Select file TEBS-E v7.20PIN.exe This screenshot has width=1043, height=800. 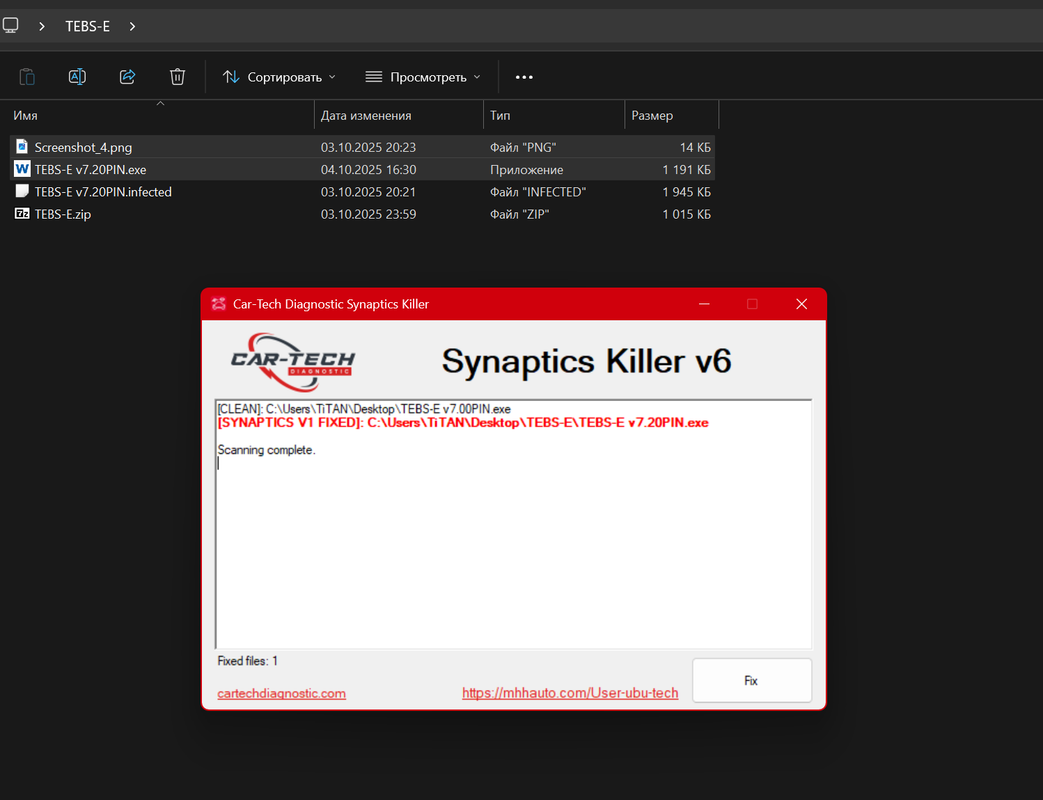pyautogui.click(x=363, y=170)
